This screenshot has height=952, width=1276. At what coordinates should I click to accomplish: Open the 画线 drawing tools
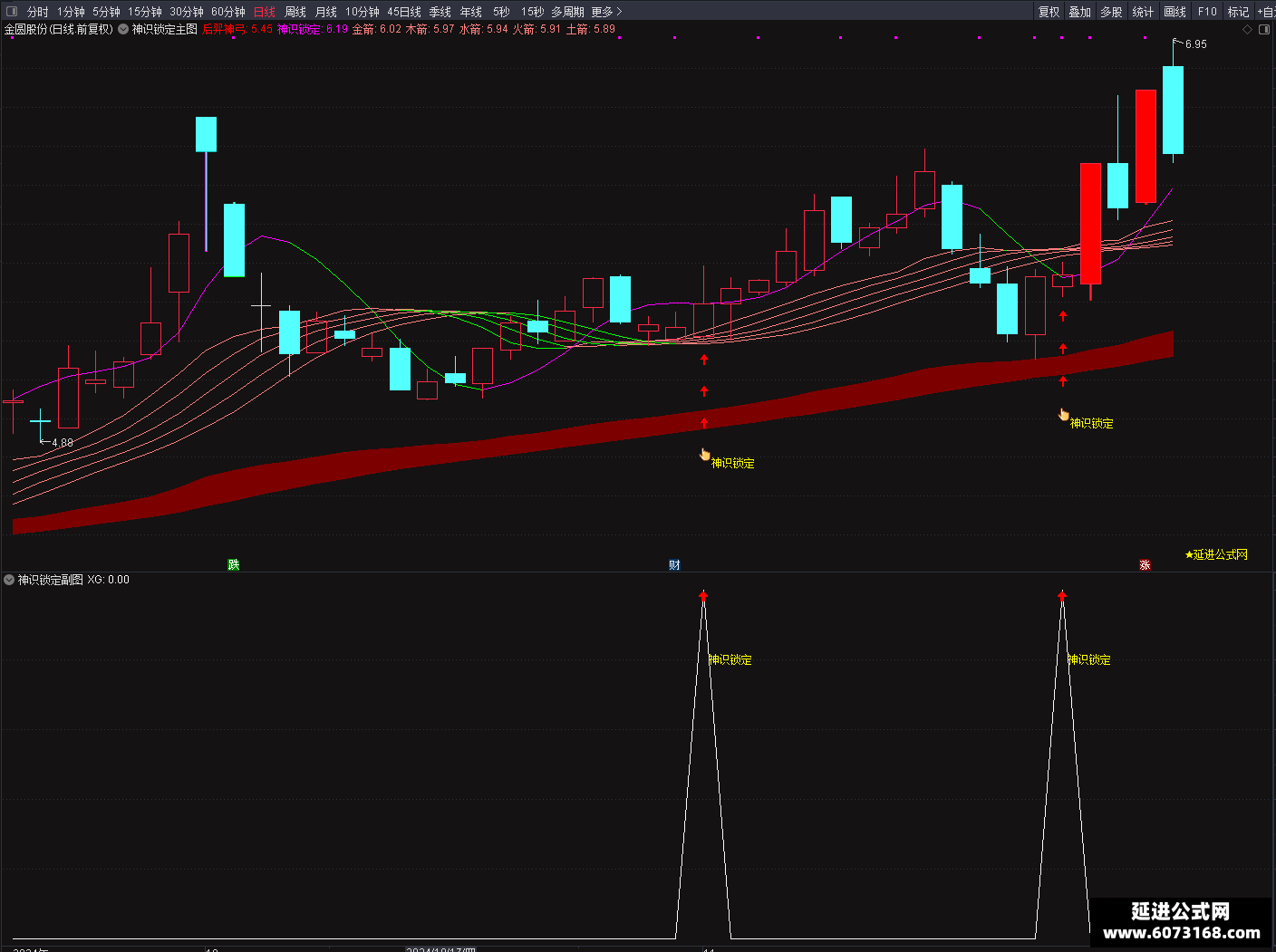click(x=1175, y=12)
